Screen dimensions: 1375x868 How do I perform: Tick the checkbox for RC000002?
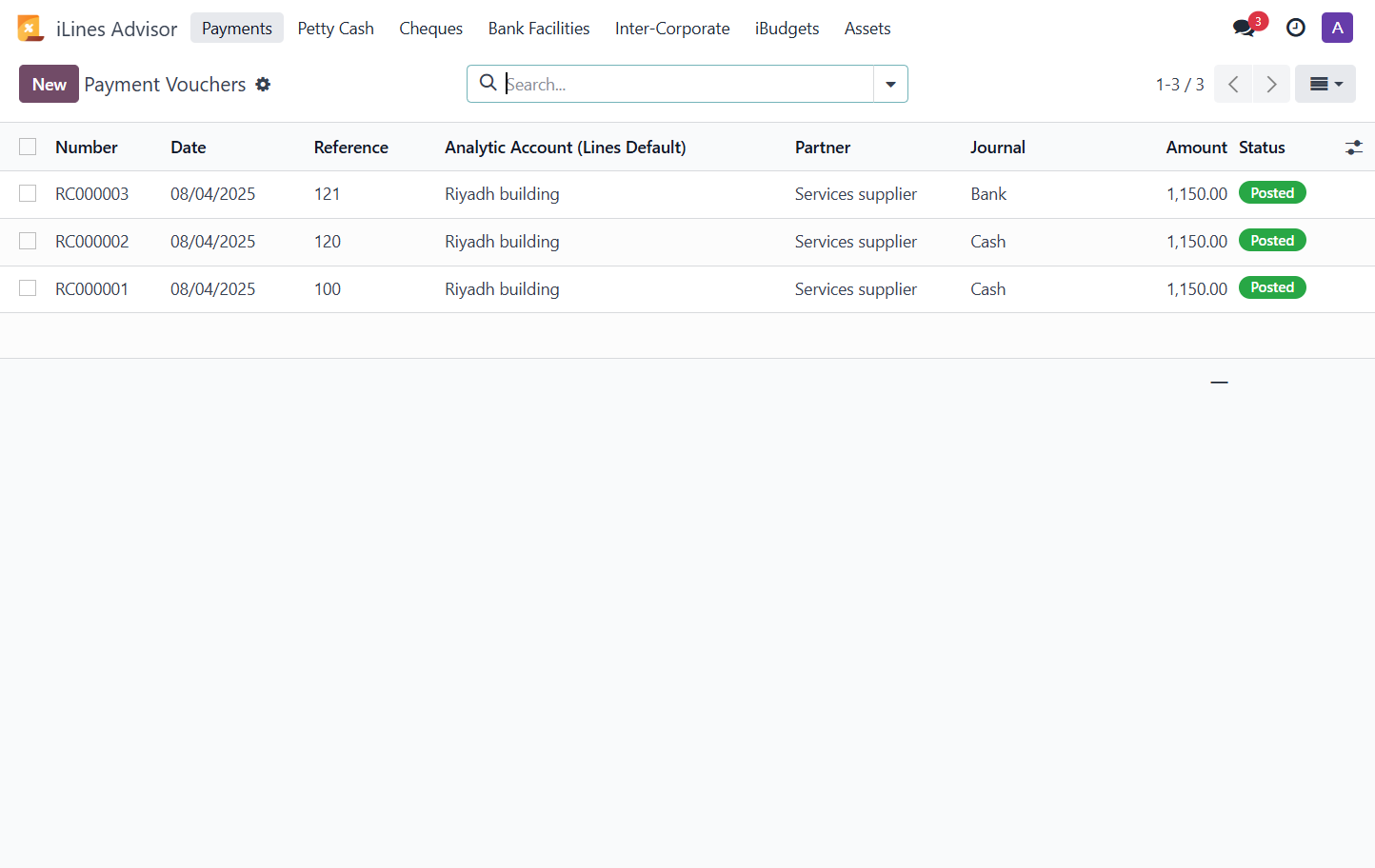tap(28, 241)
